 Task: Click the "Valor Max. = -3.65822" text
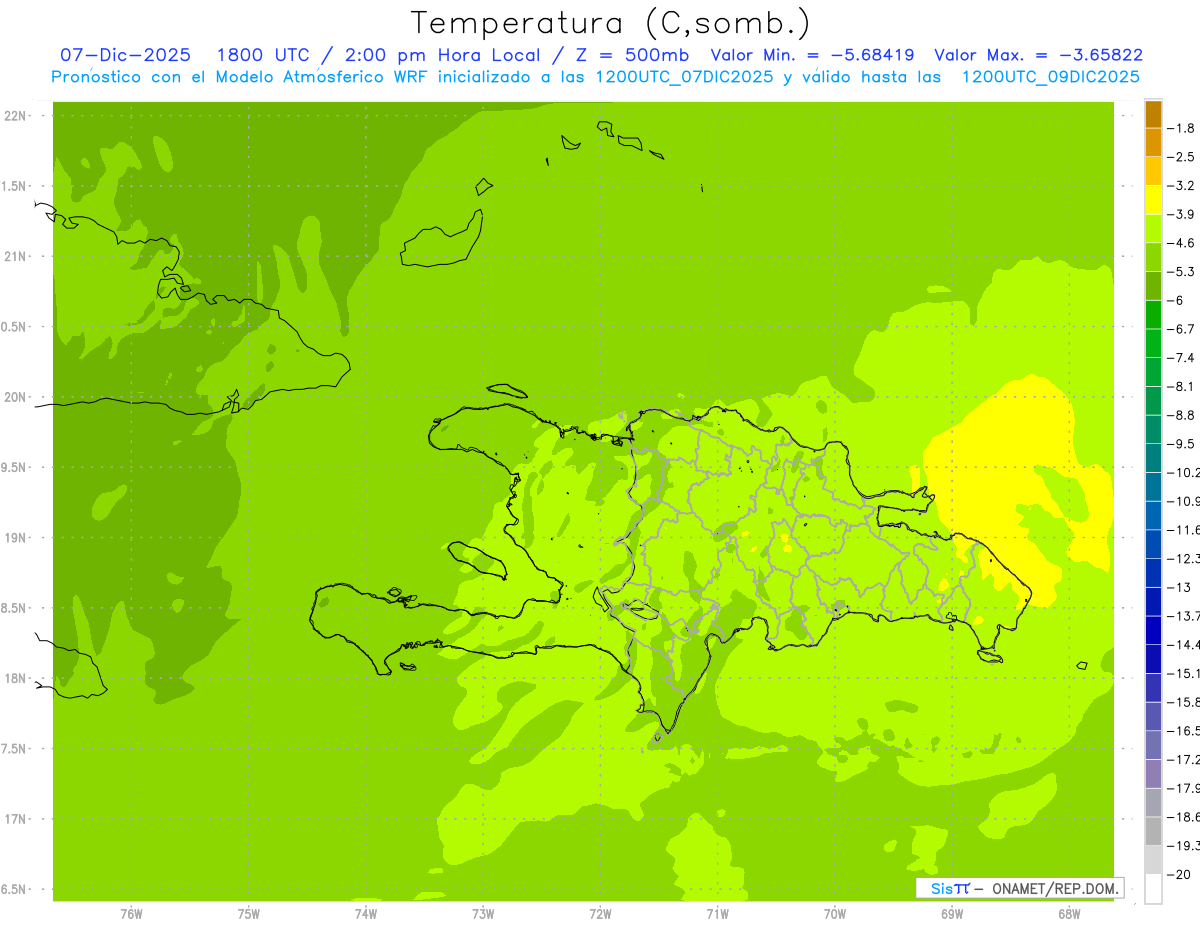click(x=1038, y=55)
